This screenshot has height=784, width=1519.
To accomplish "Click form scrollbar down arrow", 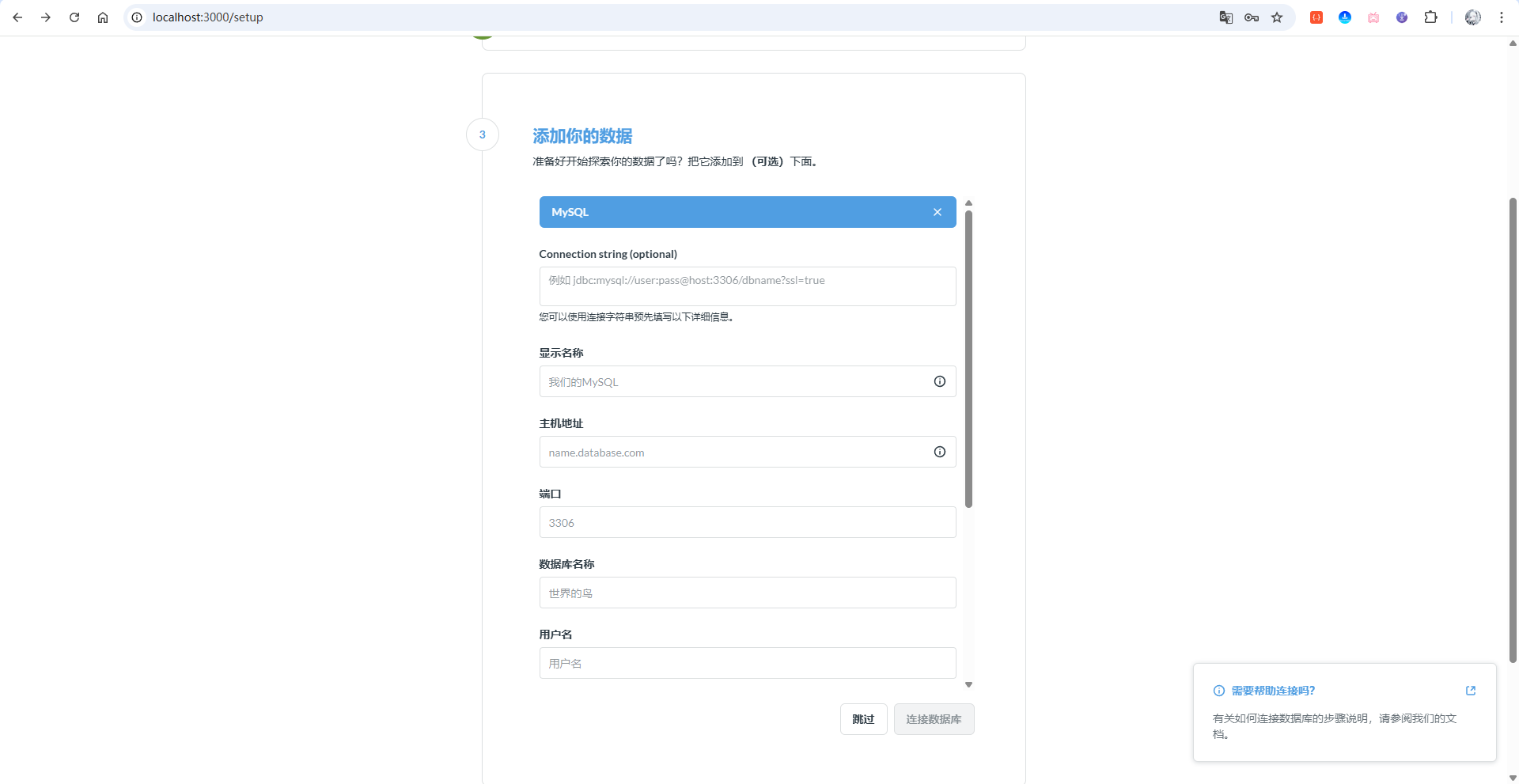I will click(968, 685).
